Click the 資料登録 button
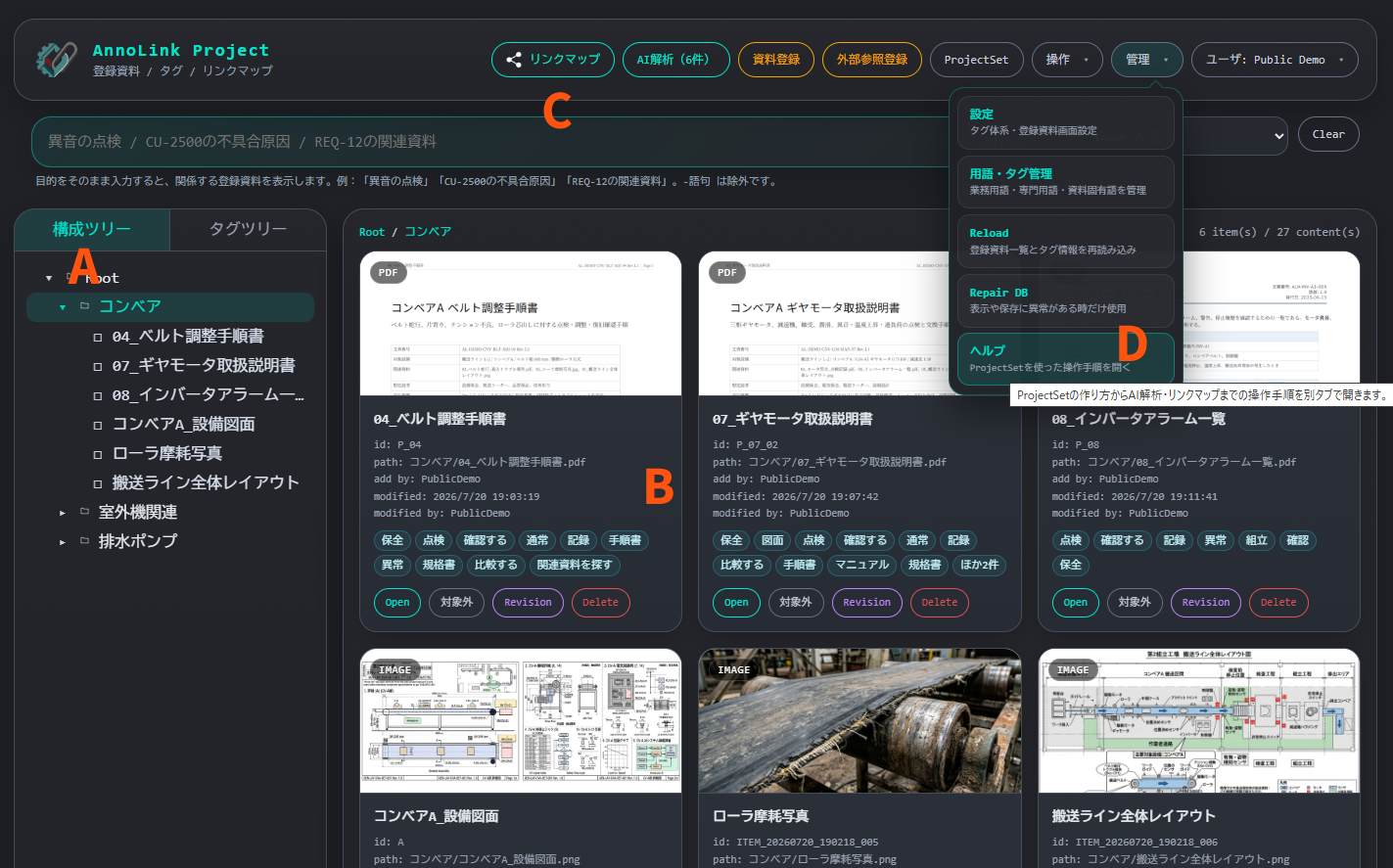The image size is (1393, 868). [776, 60]
